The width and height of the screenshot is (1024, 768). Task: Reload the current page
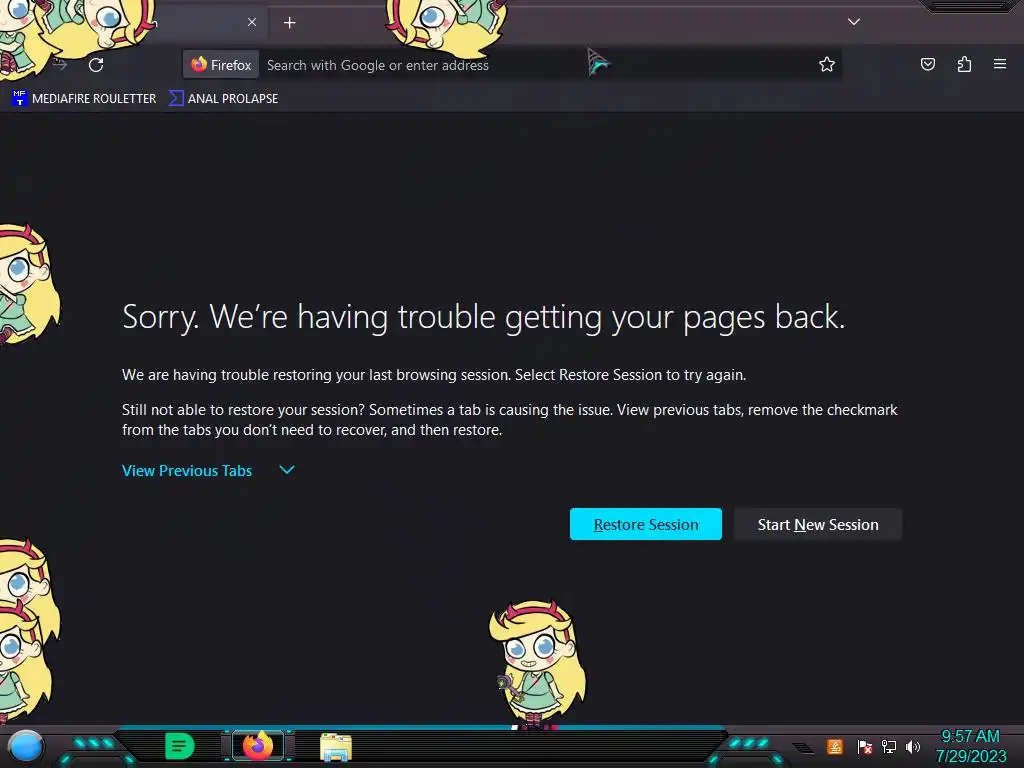(x=96, y=65)
